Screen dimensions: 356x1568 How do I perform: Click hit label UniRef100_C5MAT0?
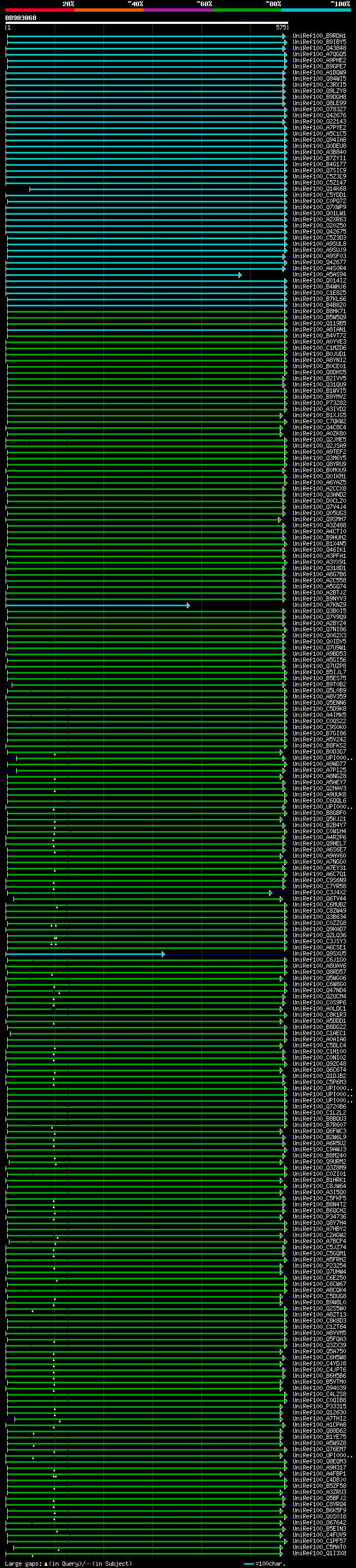tap(319, 1547)
